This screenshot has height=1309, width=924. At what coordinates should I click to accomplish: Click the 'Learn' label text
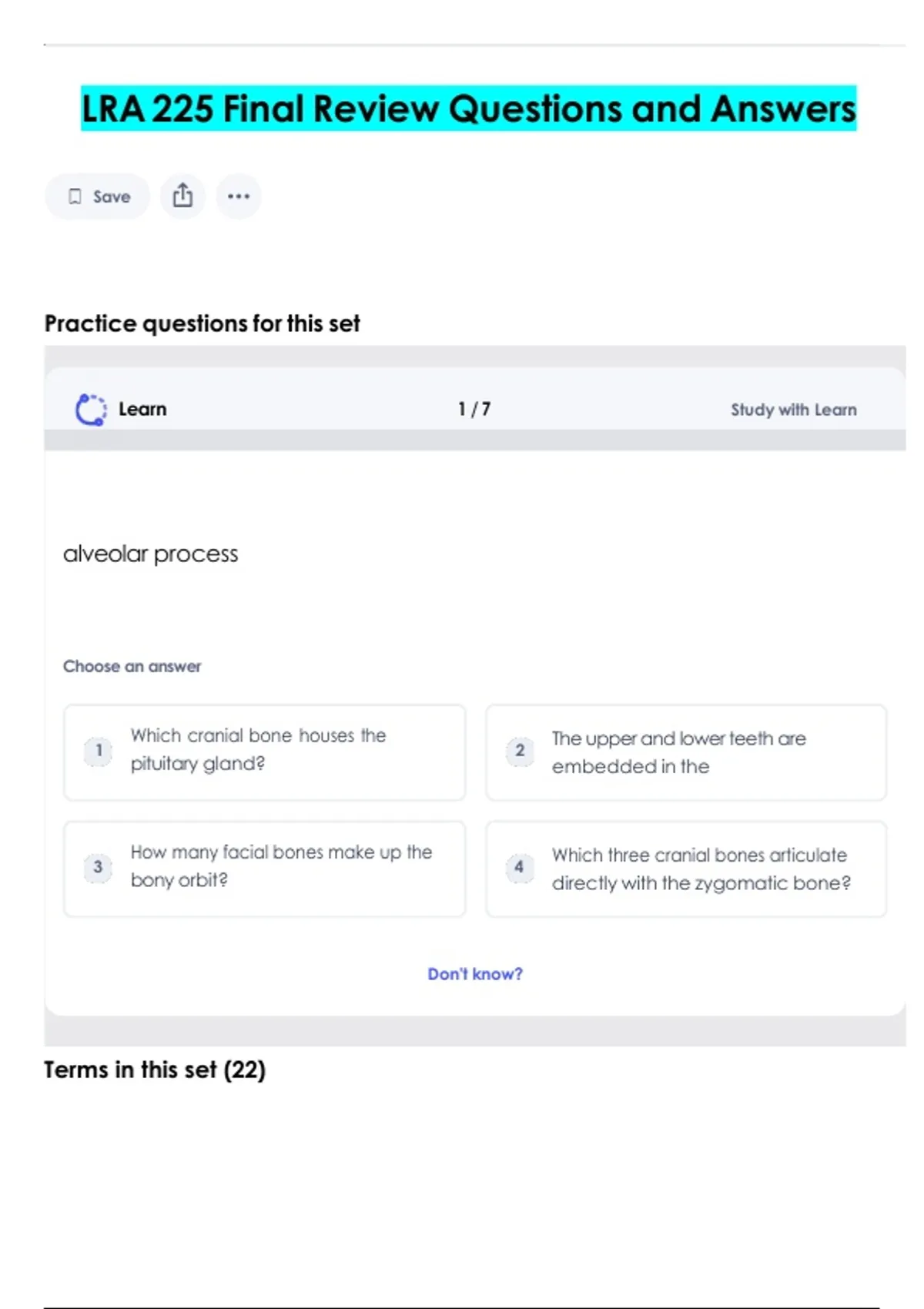click(x=142, y=410)
